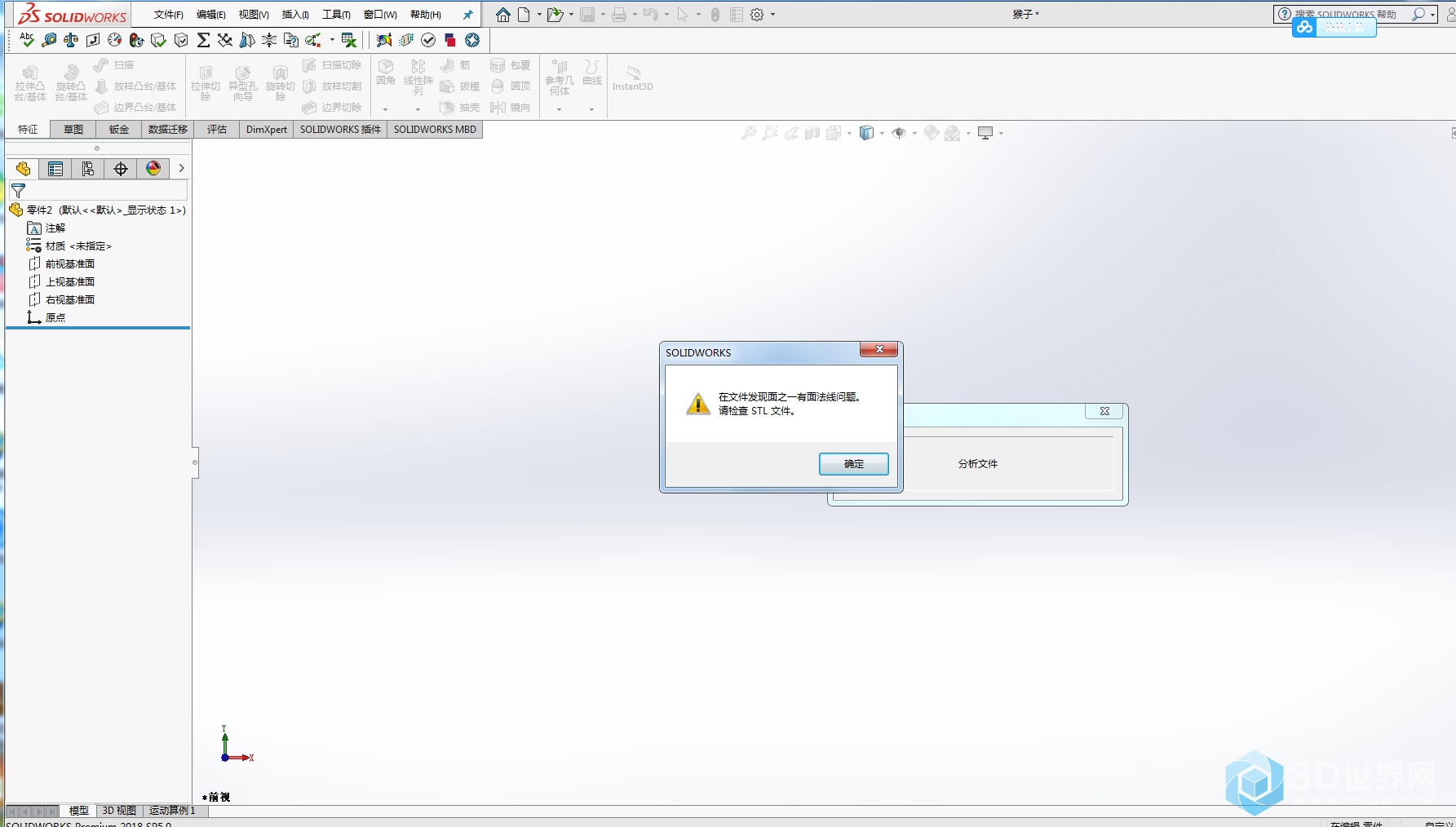Click the spell check Abc icon
1456x827 pixels.
click(27, 40)
